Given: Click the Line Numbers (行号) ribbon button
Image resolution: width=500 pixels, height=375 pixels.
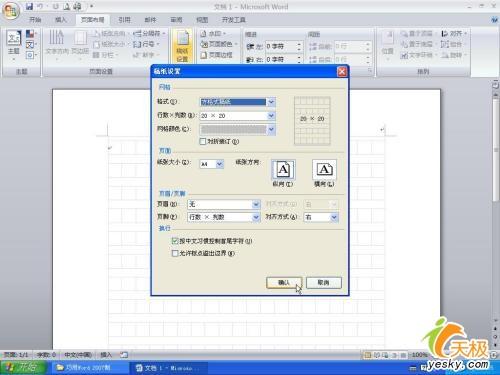Looking at the screenshot, I should tap(147, 44).
